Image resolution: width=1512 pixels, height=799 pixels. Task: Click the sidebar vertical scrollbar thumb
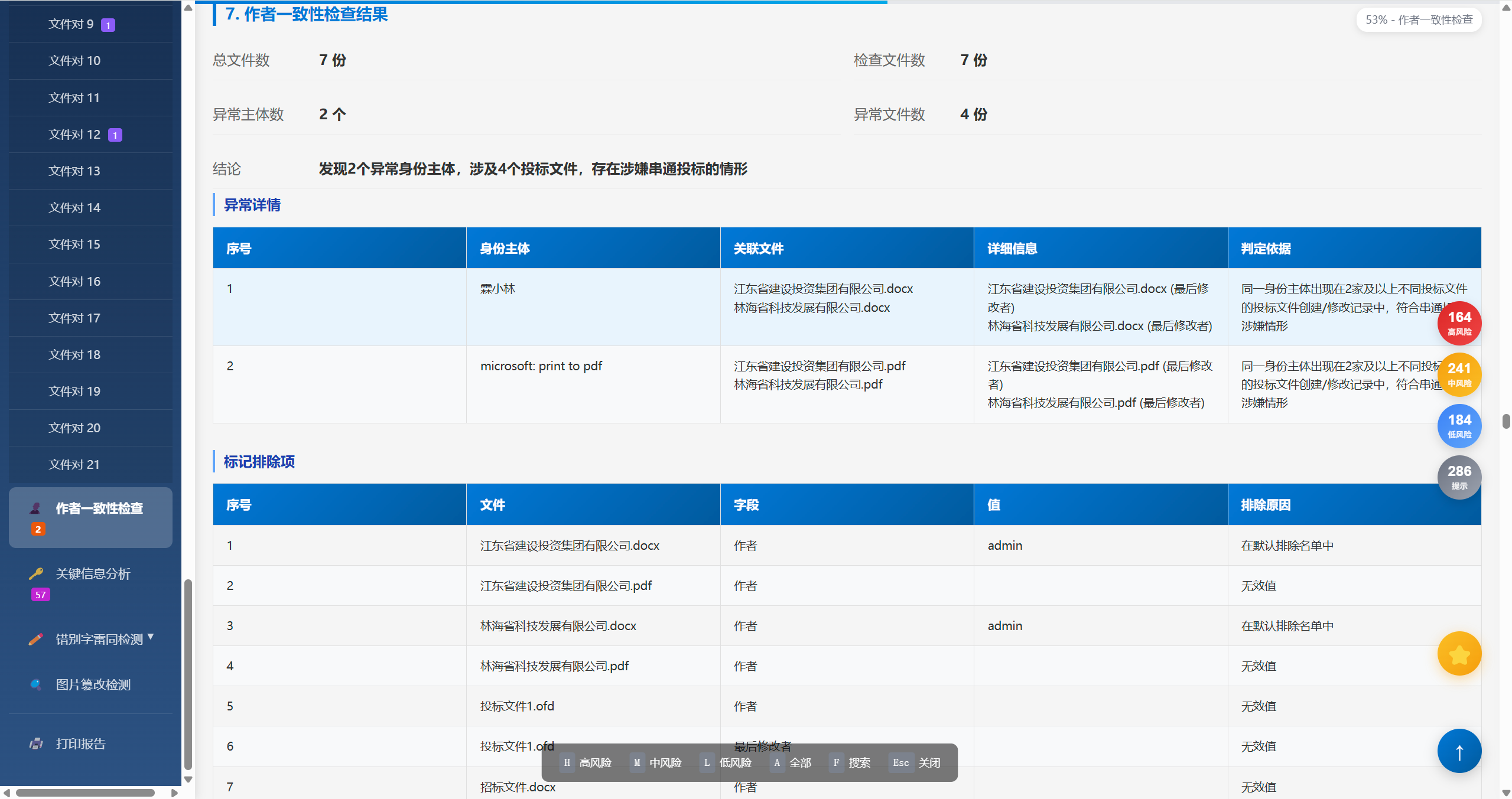[x=188, y=673]
